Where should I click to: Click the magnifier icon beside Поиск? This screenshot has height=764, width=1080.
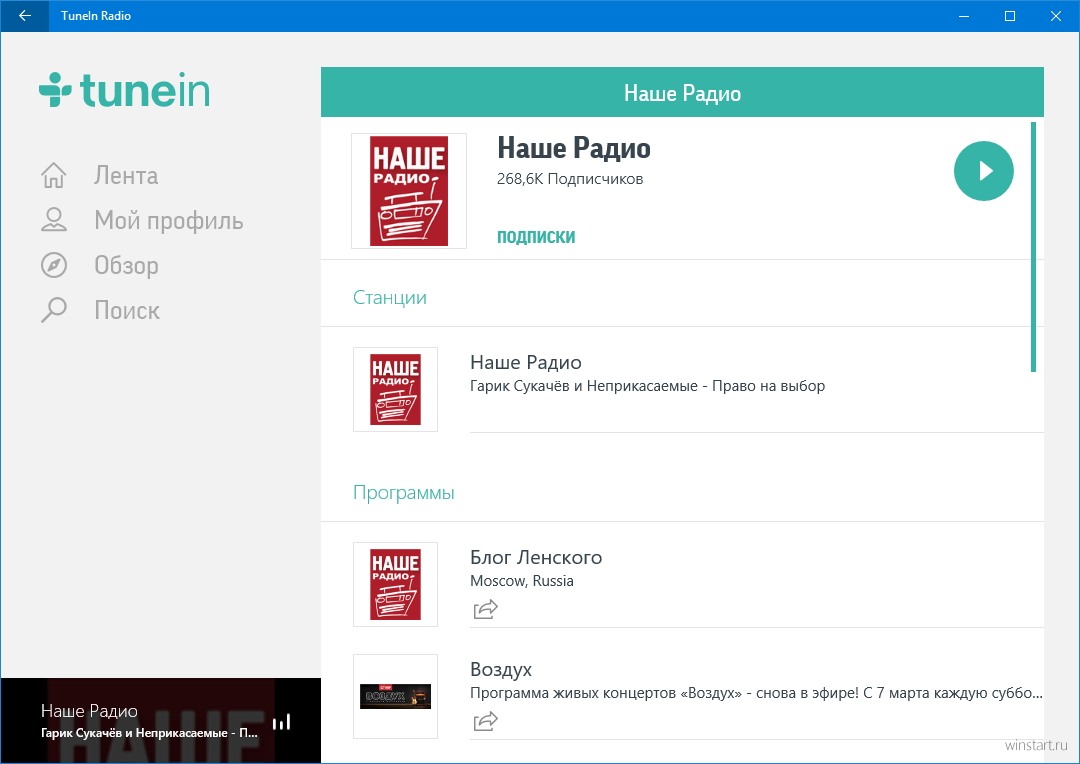click(x=53, y=310)
